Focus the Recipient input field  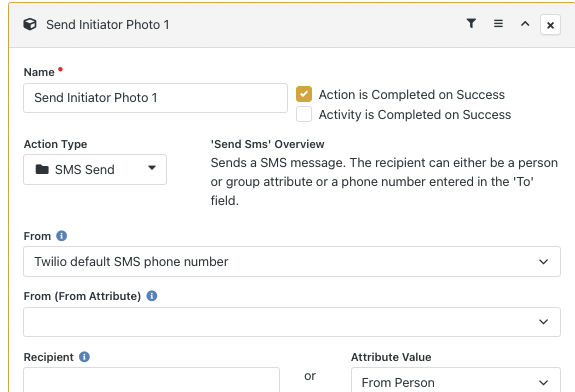(x=151, y=380)
